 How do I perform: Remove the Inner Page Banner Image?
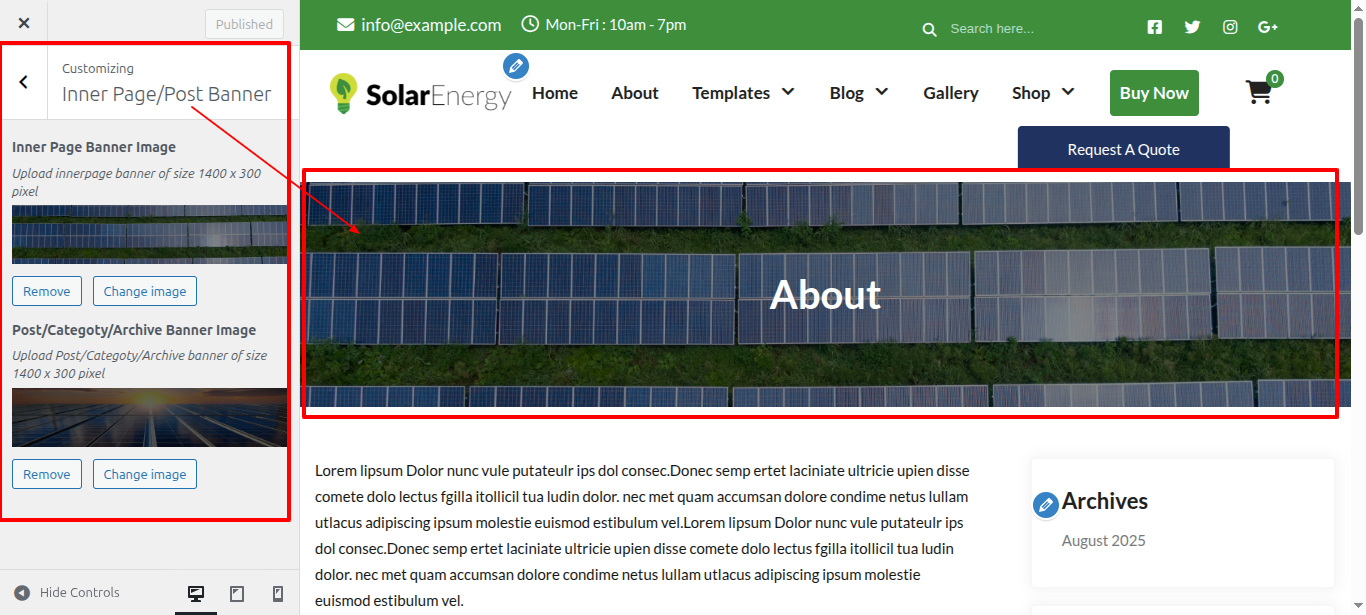(47, 291)
